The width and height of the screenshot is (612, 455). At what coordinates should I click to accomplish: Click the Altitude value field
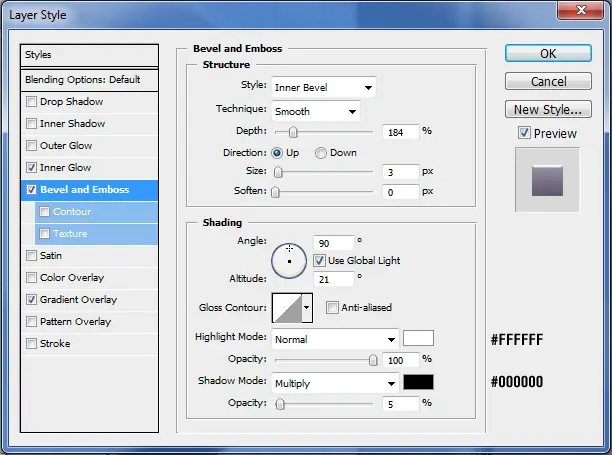pyautogui.click(x=334, y=279)
